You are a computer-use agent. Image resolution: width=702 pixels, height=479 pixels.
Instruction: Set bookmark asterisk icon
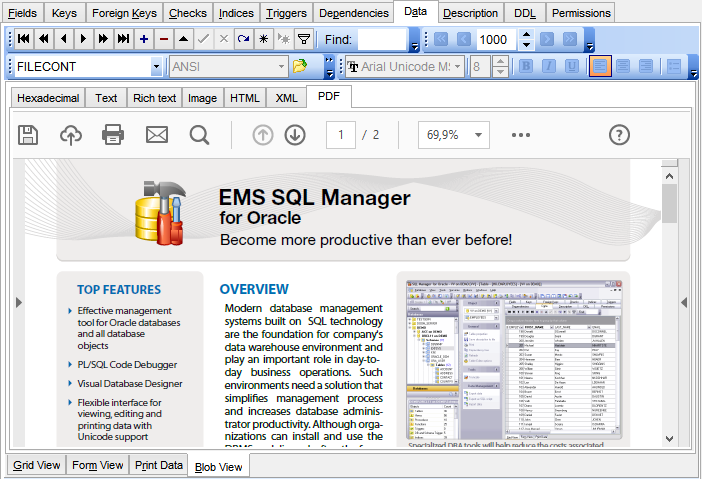(x=264, y=39)
